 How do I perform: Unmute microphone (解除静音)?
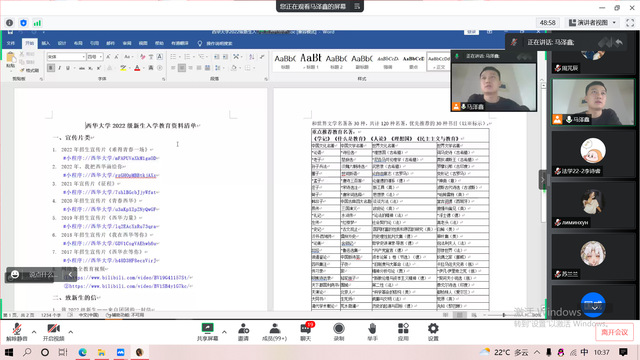point(17,332)
